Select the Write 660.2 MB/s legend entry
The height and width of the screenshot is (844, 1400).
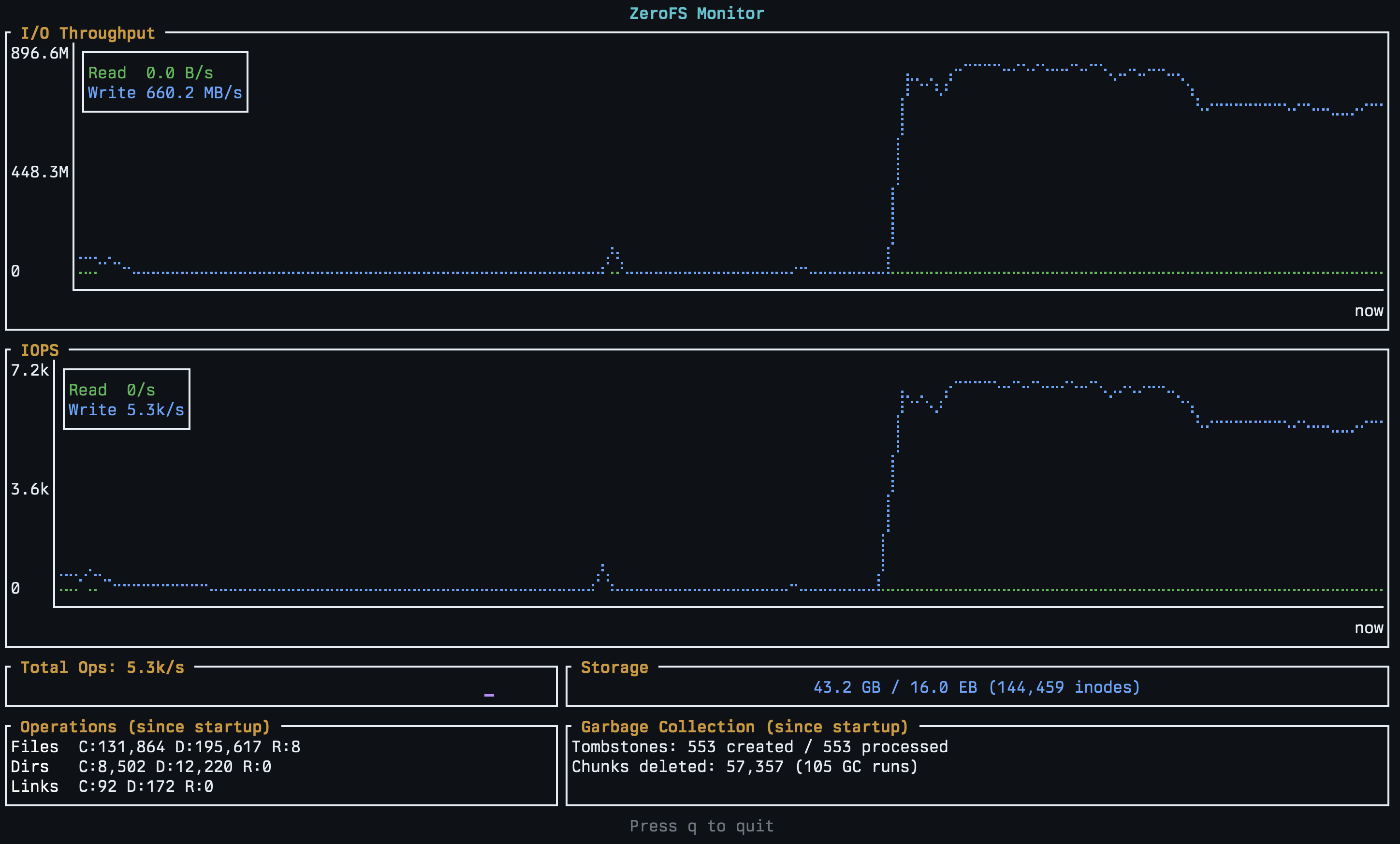pos(165,93)
